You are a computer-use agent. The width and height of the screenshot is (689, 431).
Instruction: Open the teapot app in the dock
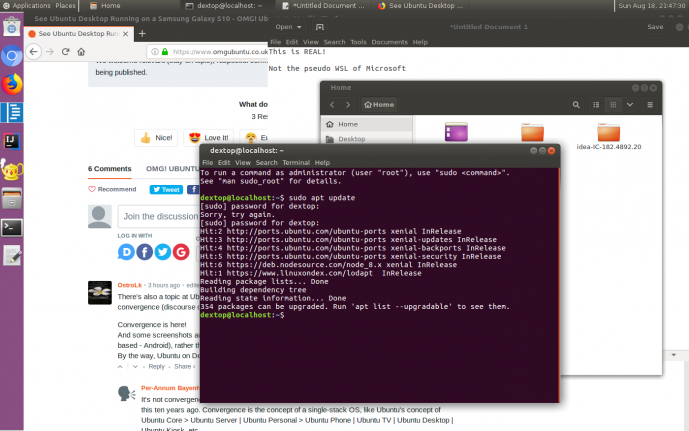[11, 170]
